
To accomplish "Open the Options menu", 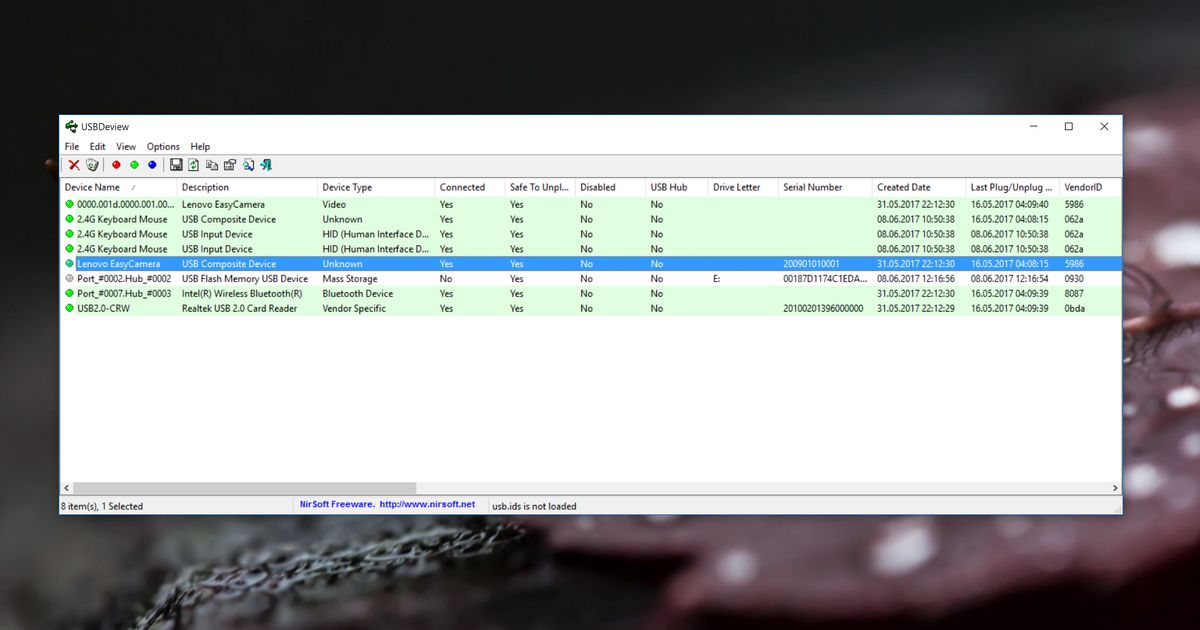I will click(162, 146).
